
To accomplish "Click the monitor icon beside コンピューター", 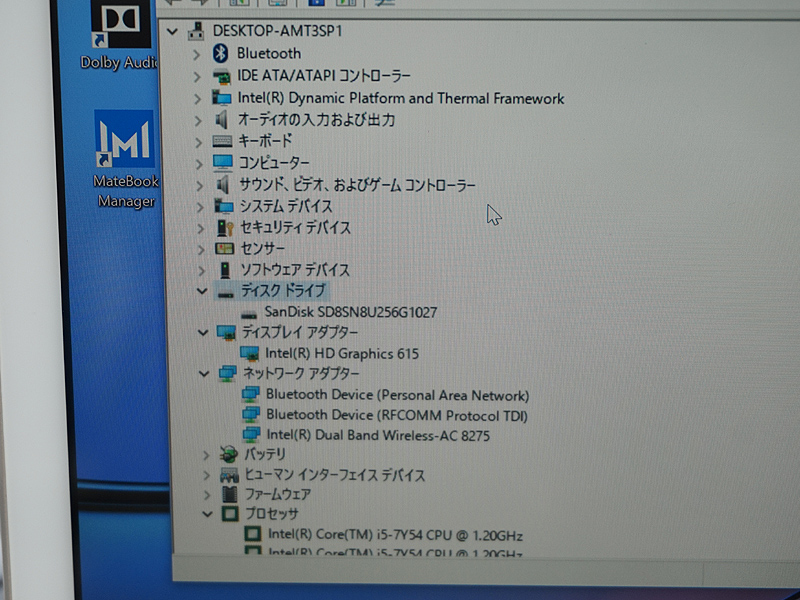I will coord(223,162).
